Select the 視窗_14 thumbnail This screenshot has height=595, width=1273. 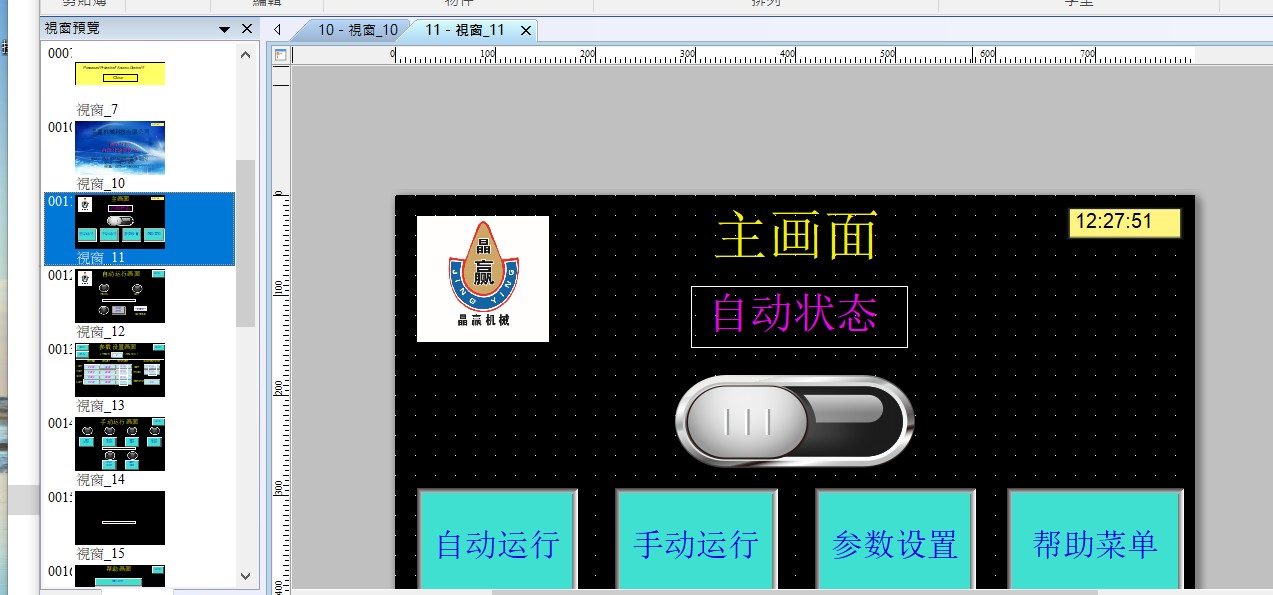tap(120, 444)
